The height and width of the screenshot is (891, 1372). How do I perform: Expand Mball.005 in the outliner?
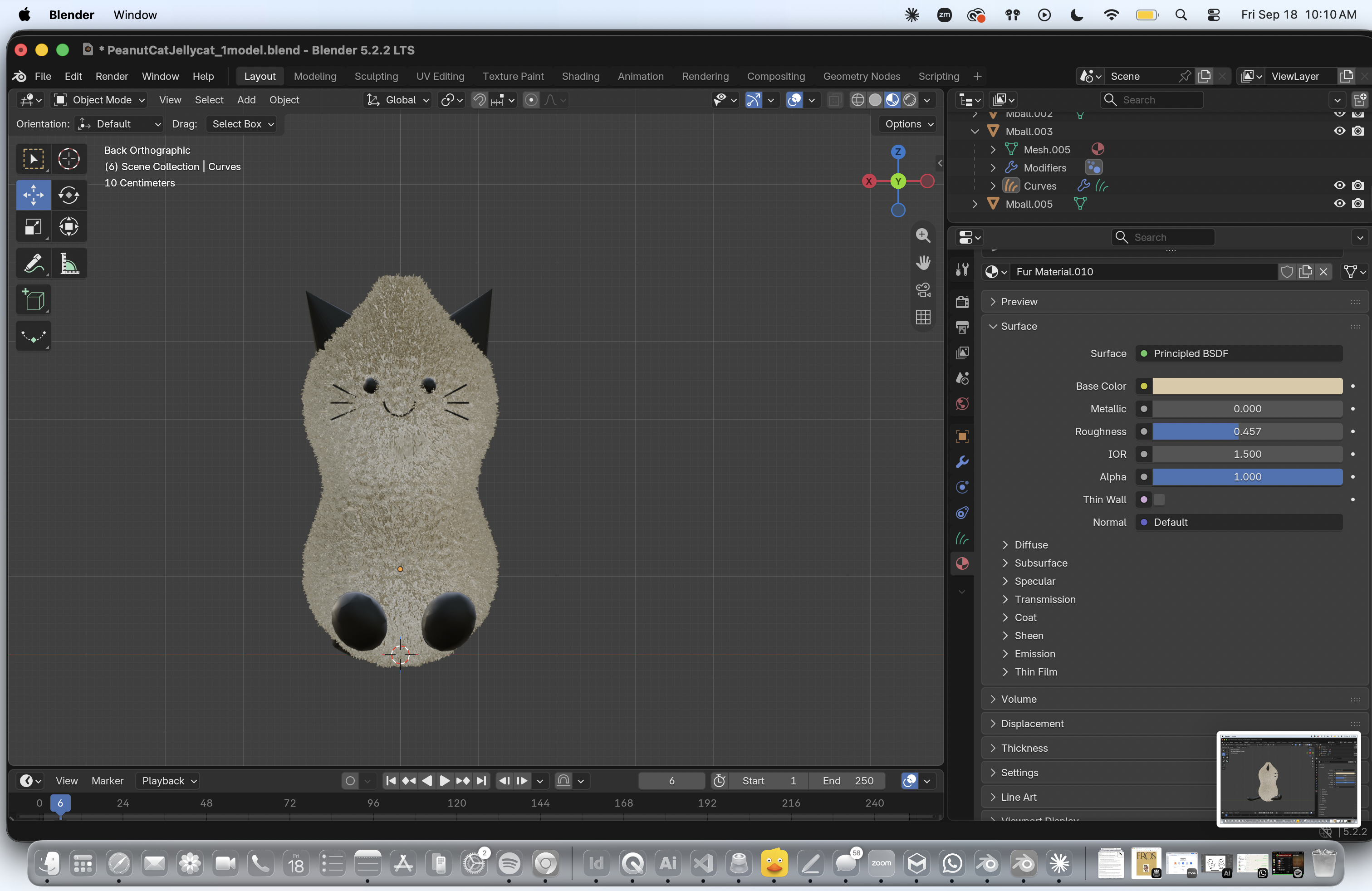tap(974, 204)
